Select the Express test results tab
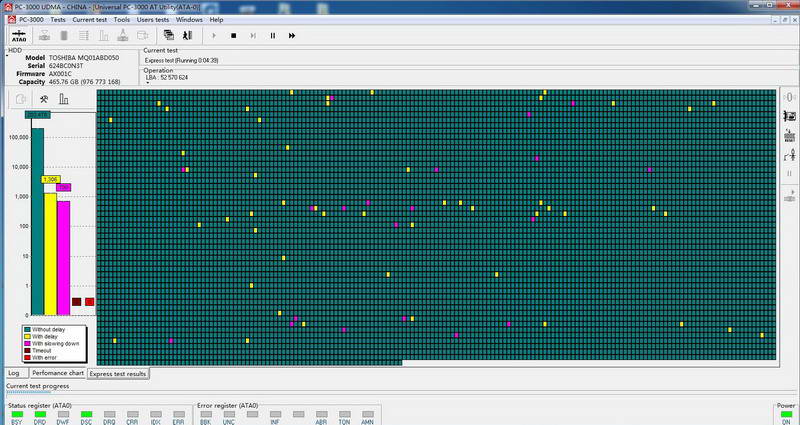Screen dimensions: 800x425 click(118, 373)
